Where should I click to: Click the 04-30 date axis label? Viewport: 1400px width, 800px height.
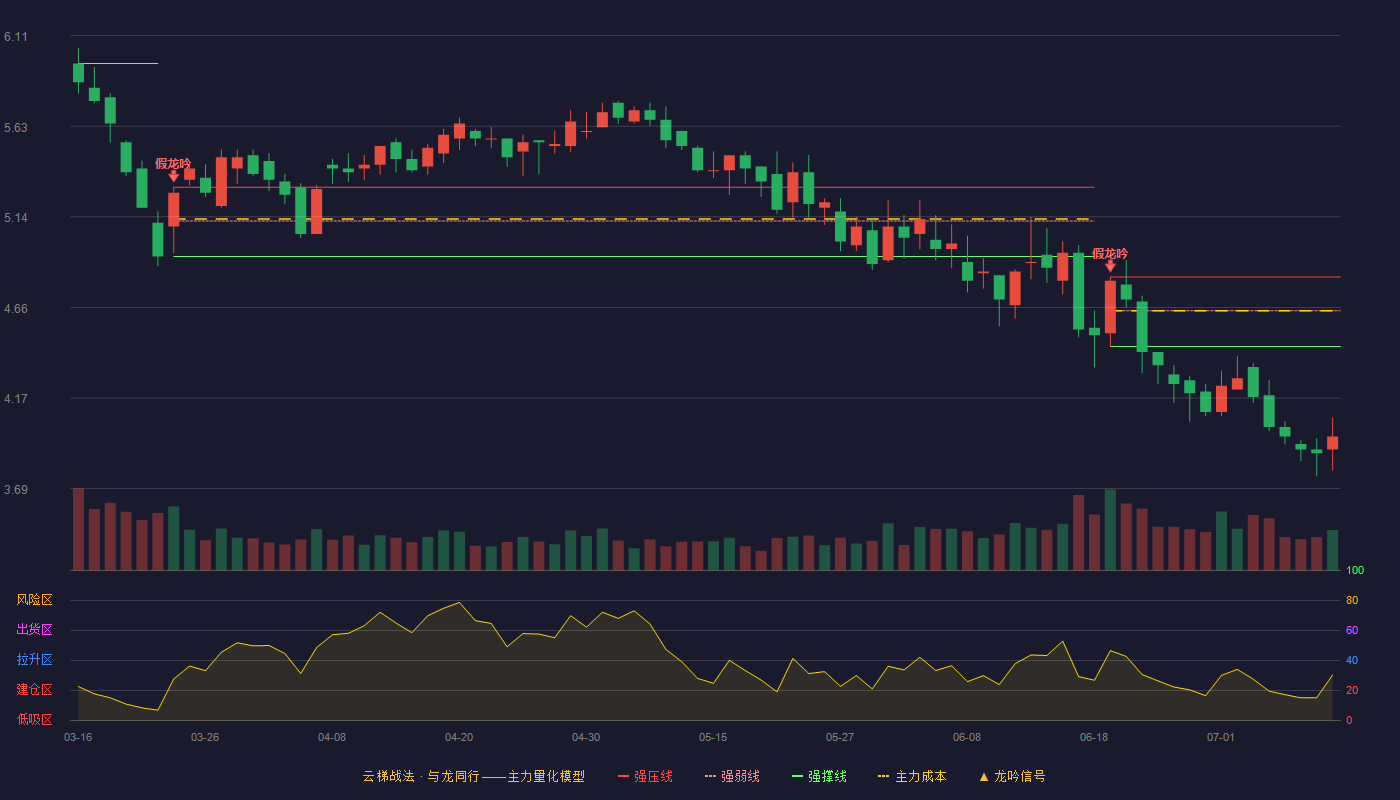[586, 737]
